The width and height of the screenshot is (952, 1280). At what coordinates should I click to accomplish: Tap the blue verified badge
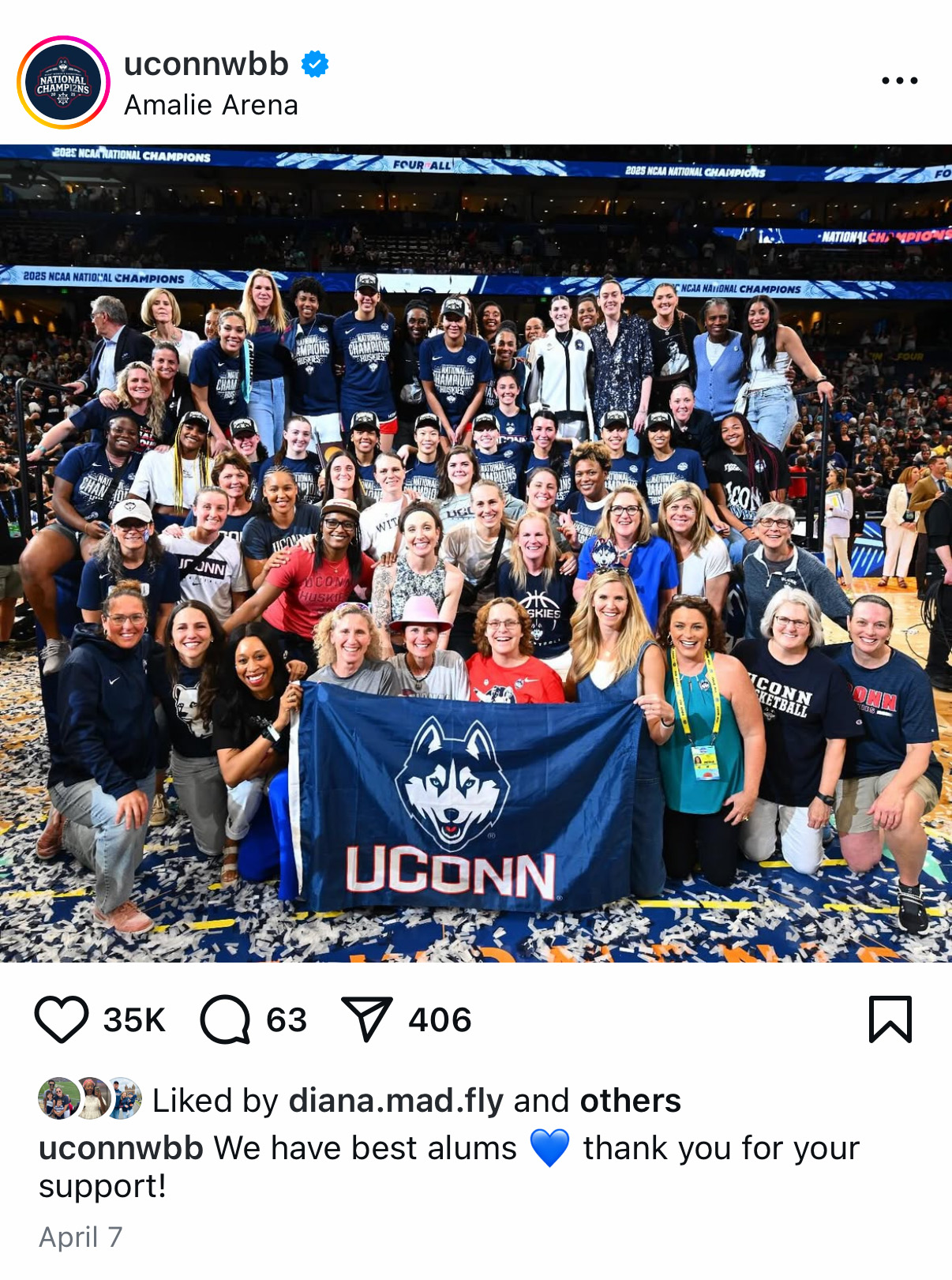[x=314, y=64]
